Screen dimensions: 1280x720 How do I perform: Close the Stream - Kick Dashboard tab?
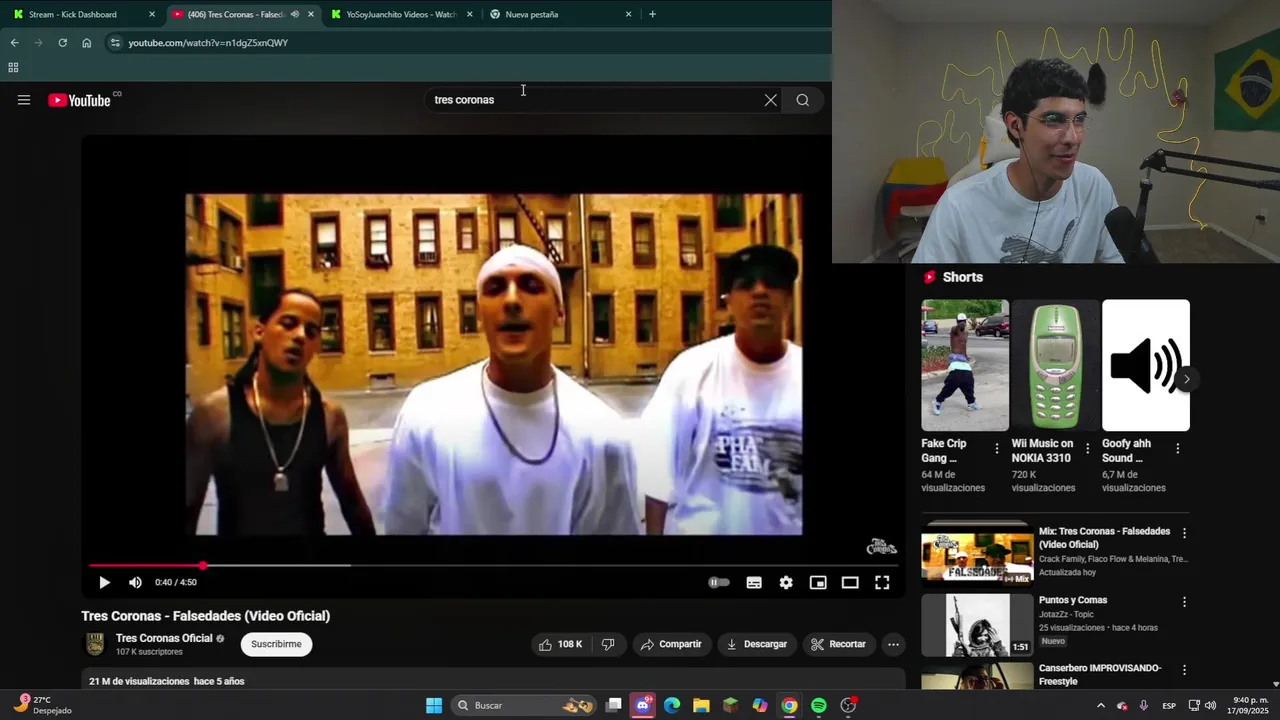[152, 14]
